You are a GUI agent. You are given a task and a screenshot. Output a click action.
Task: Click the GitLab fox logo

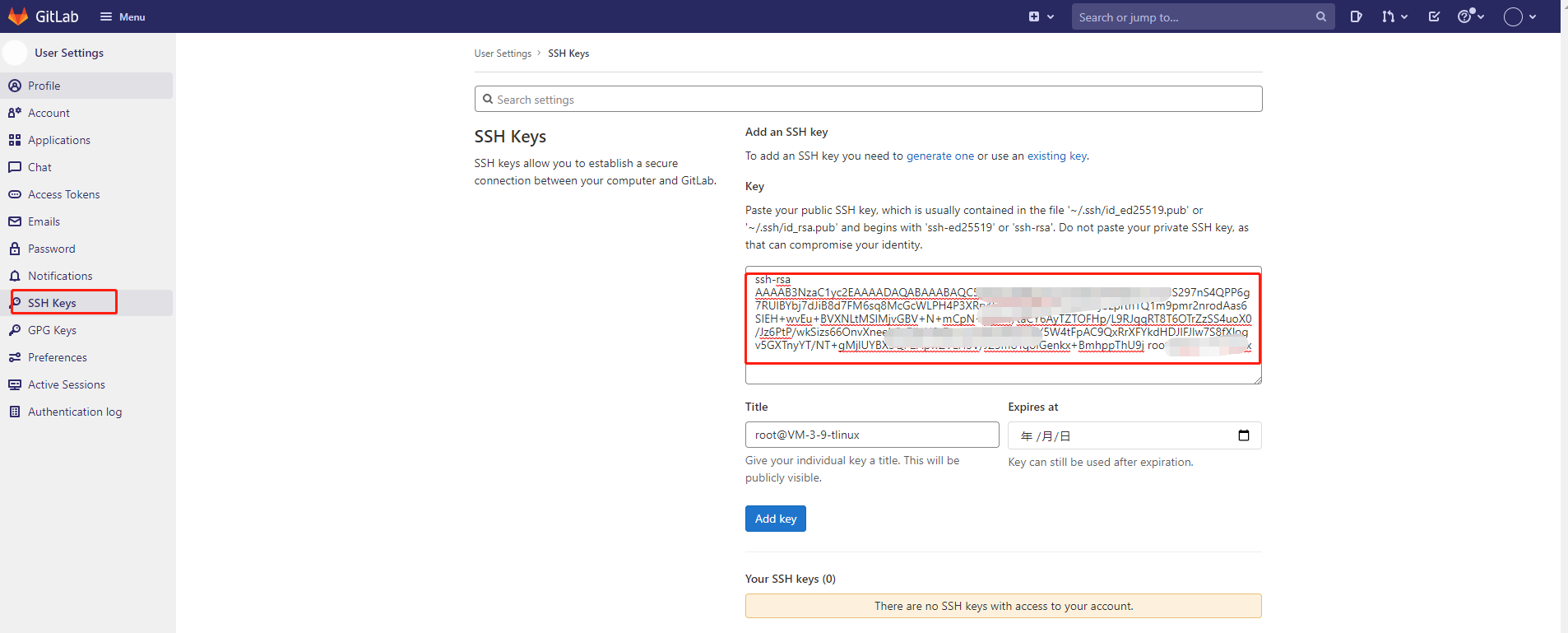pyautogui.click(x=18, y=16)
